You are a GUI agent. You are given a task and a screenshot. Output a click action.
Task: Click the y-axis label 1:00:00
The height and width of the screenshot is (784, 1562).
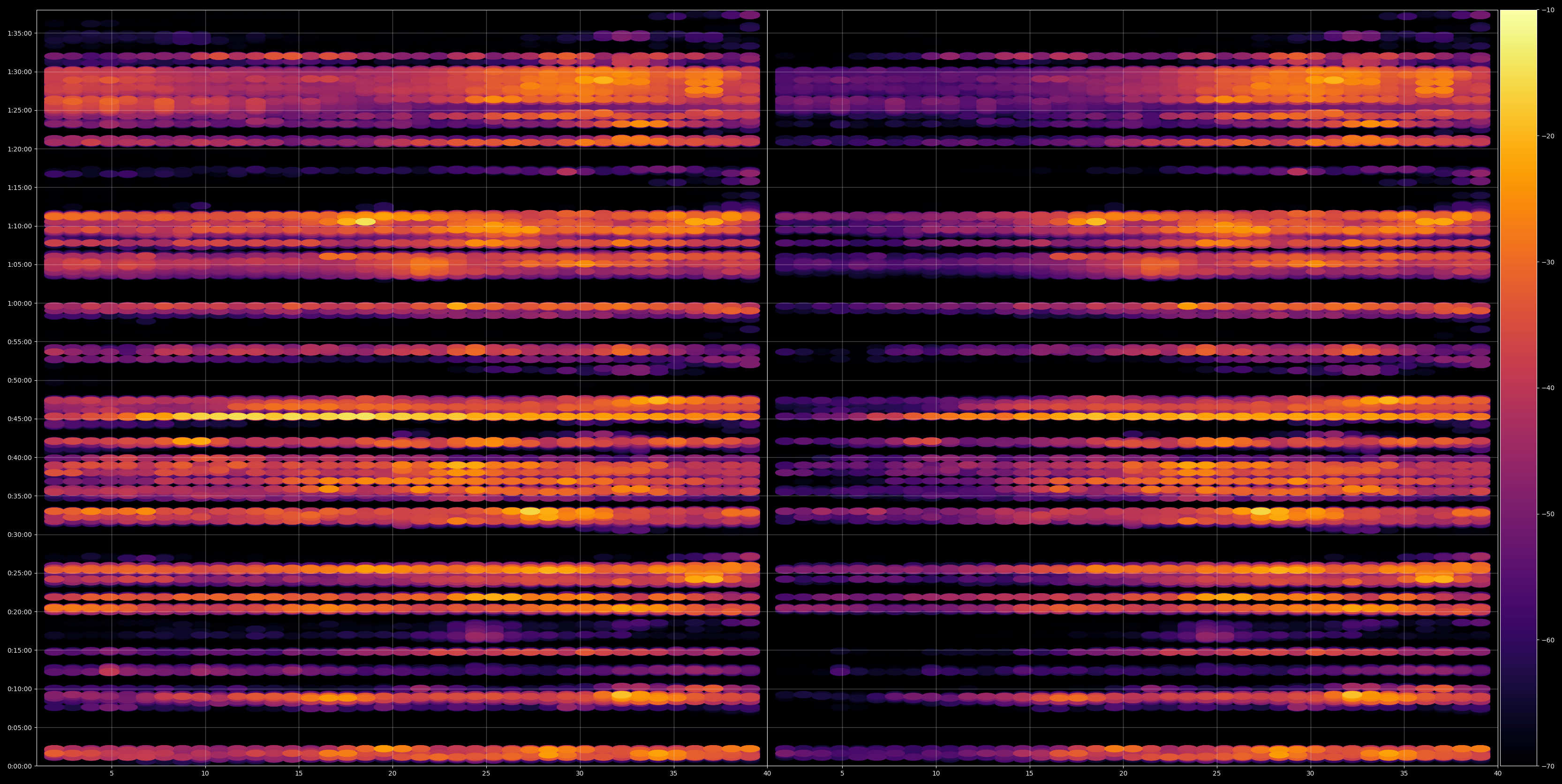[19, 303]
